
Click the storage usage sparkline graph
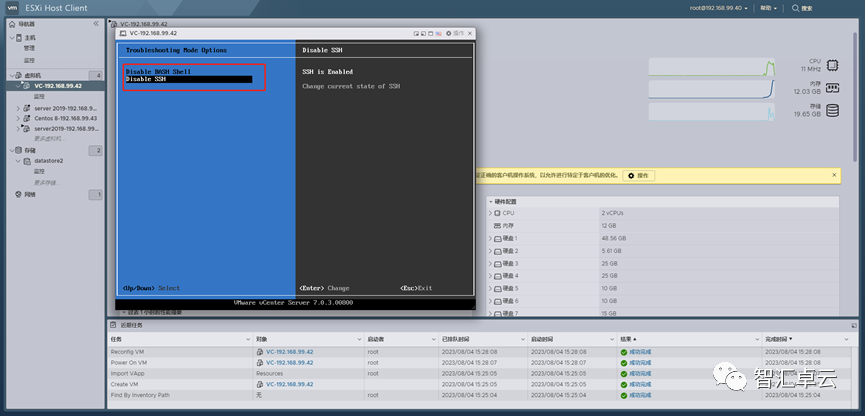pyautogui.click(x=712, y=111)
